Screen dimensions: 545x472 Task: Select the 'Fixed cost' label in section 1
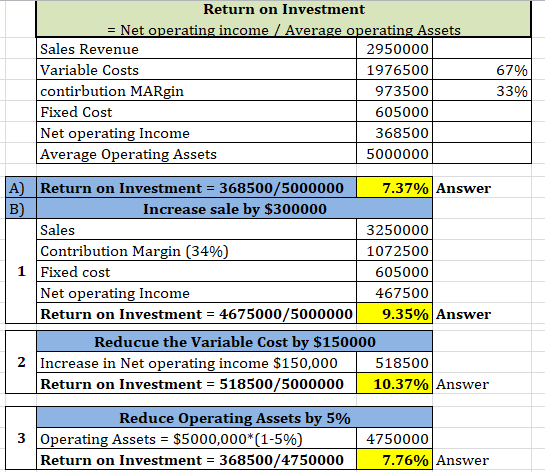(x=196, y=271)
